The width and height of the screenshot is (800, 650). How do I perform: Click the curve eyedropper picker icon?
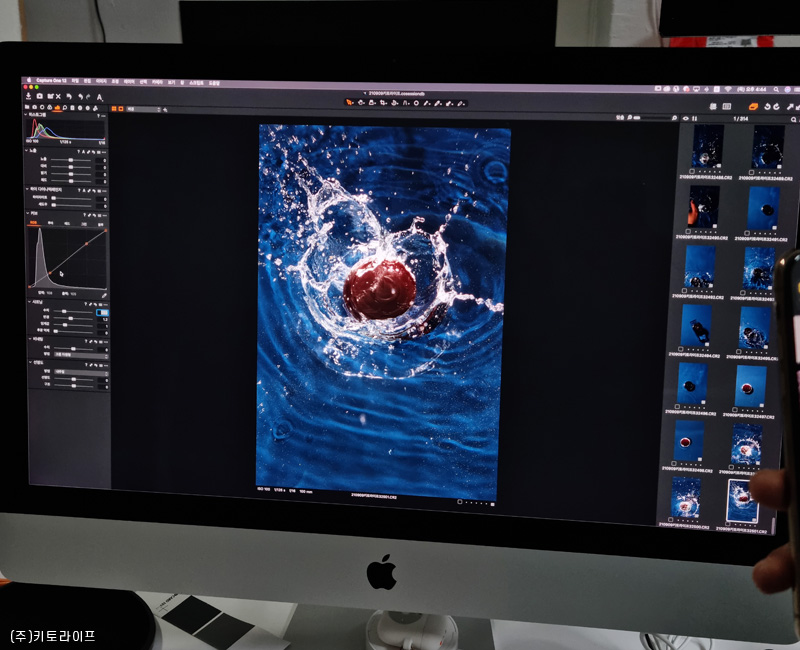pos(103,295)
